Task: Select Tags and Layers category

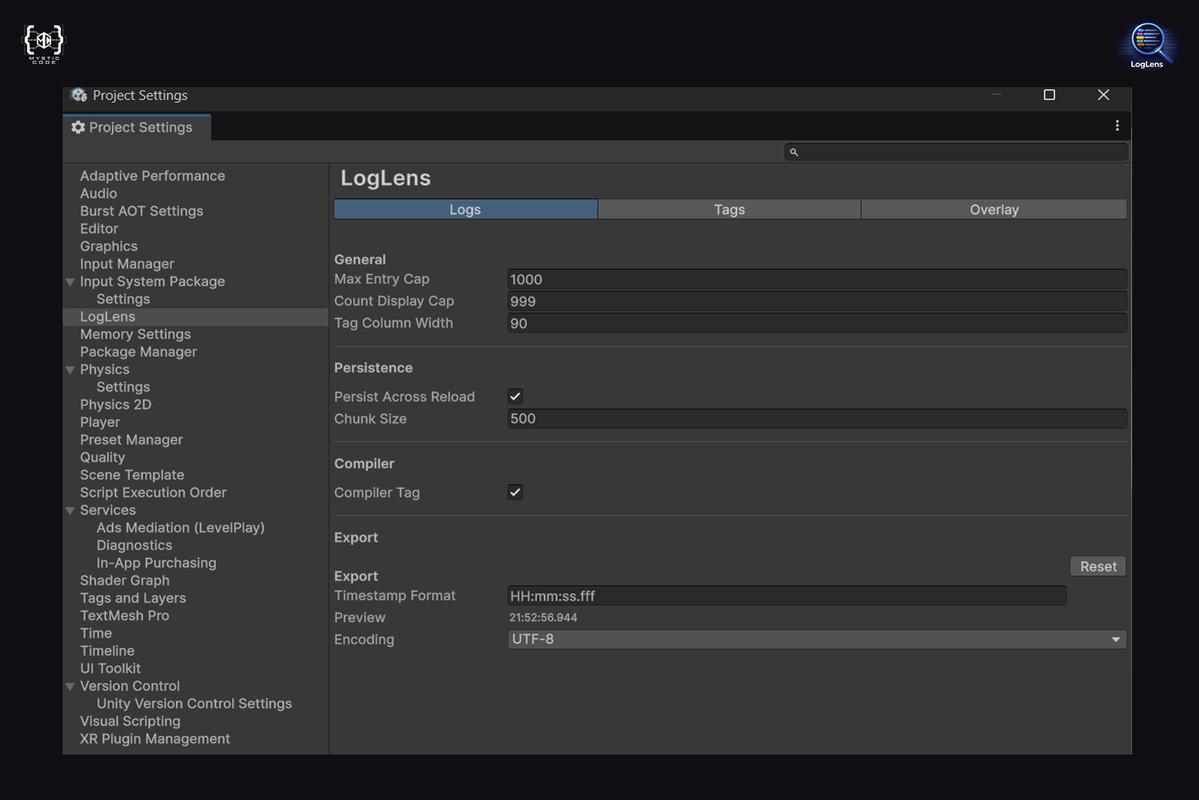Action: (x=133, y=598)
